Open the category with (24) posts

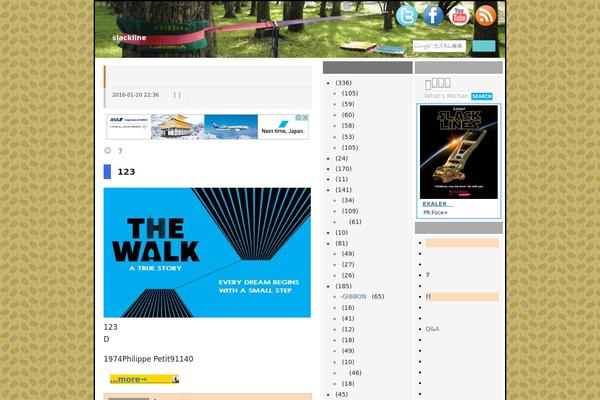coord(341,158)
